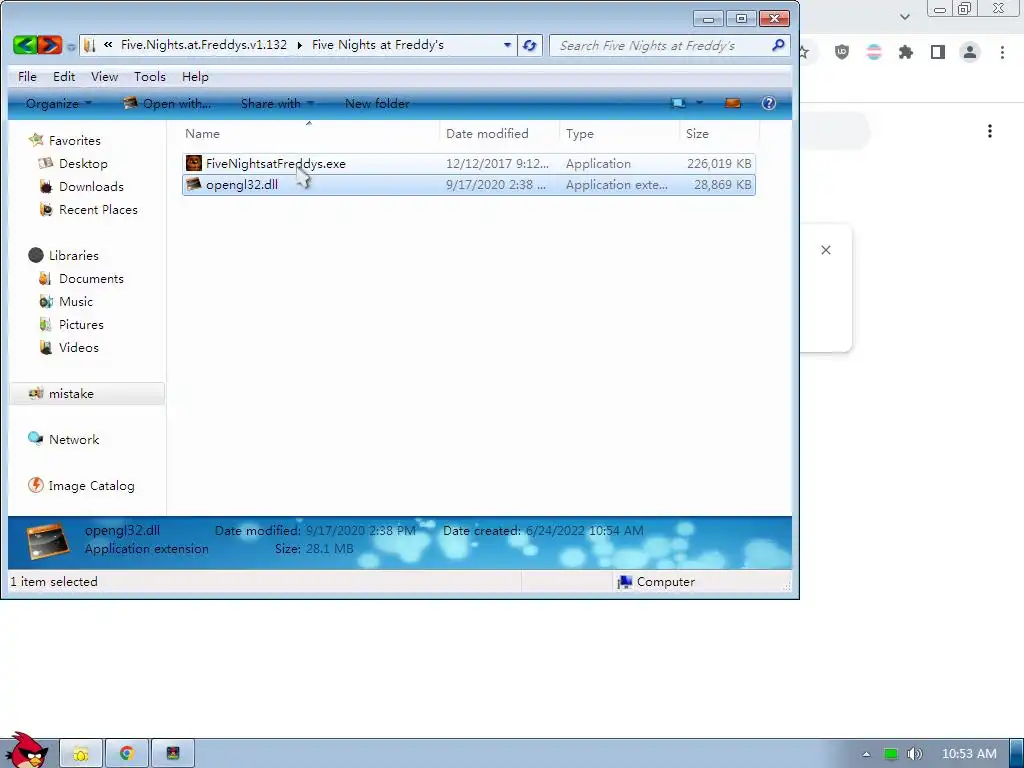Viewport: 1024px width, 768px height.
Task: Open Chrome's three-dot main menu
Action: [x=1002, y=52]
